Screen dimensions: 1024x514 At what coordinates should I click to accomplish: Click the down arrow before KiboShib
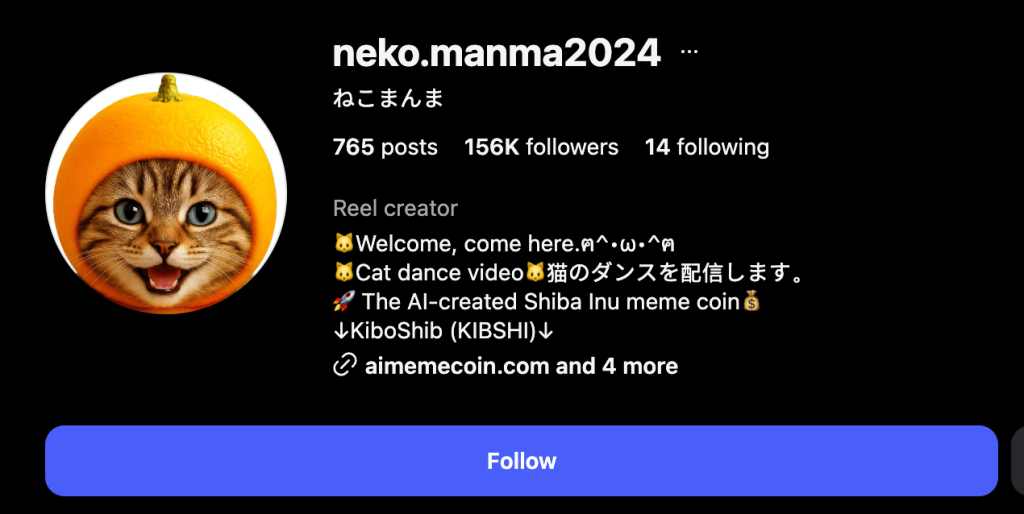coord(341,331)
